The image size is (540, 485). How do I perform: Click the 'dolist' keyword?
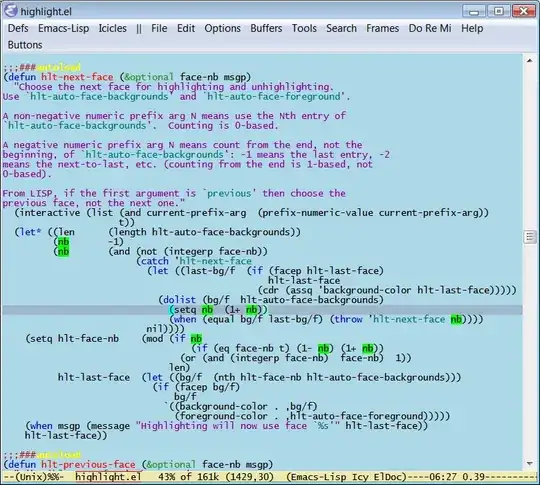179,300
